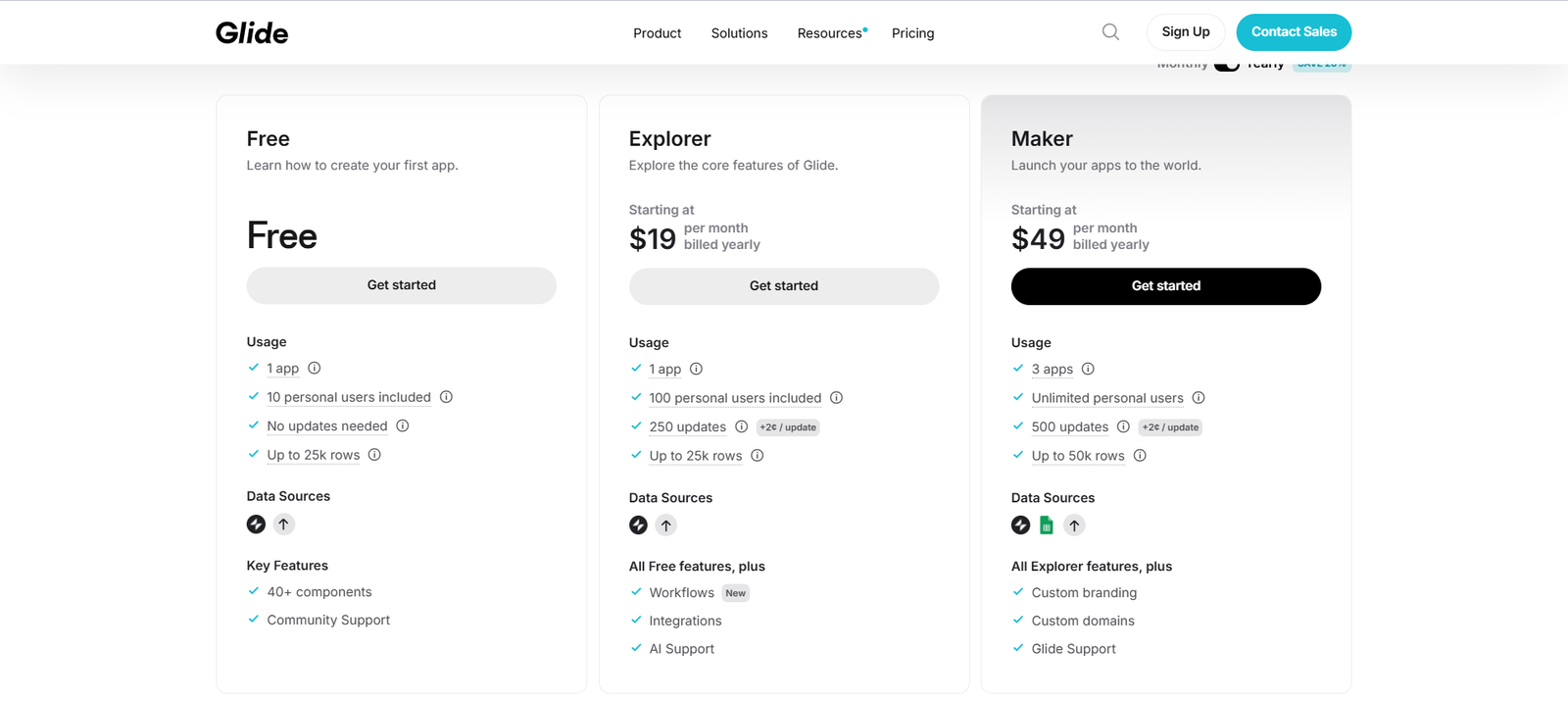
Task: Click '100 personal users included' text
Action: click(x=736, y=398)
